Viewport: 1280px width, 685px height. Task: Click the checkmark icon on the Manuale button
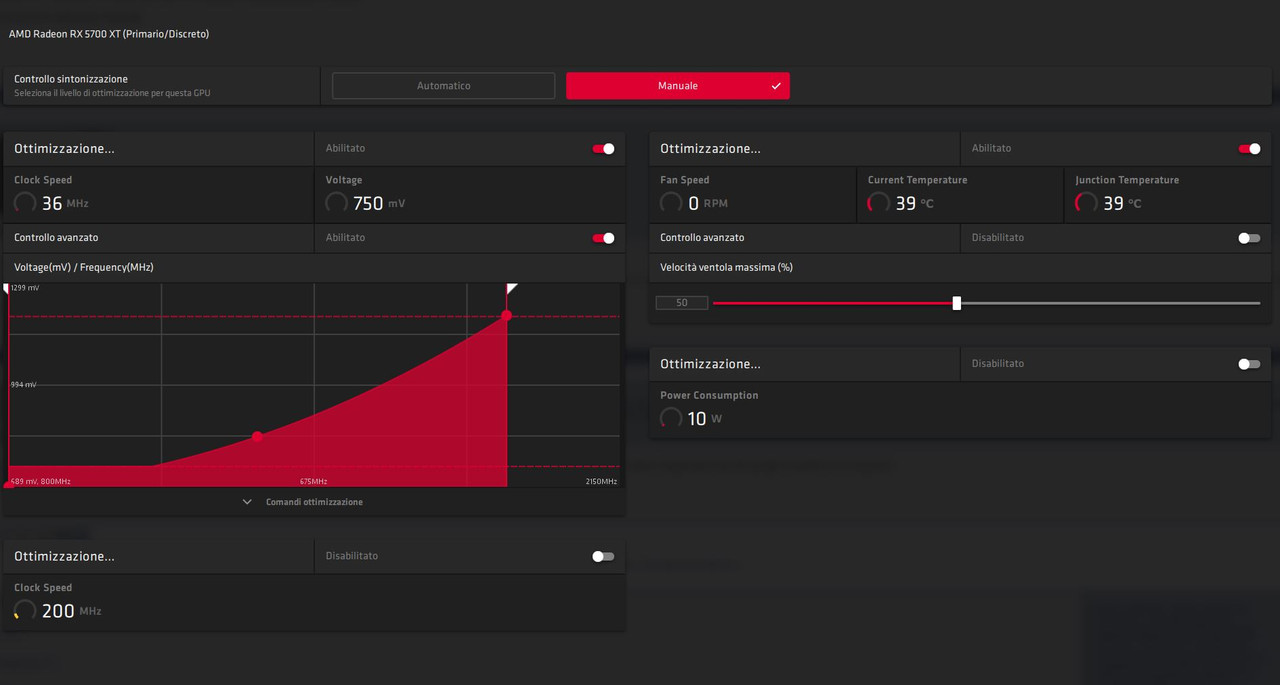[x=776, y=86]
